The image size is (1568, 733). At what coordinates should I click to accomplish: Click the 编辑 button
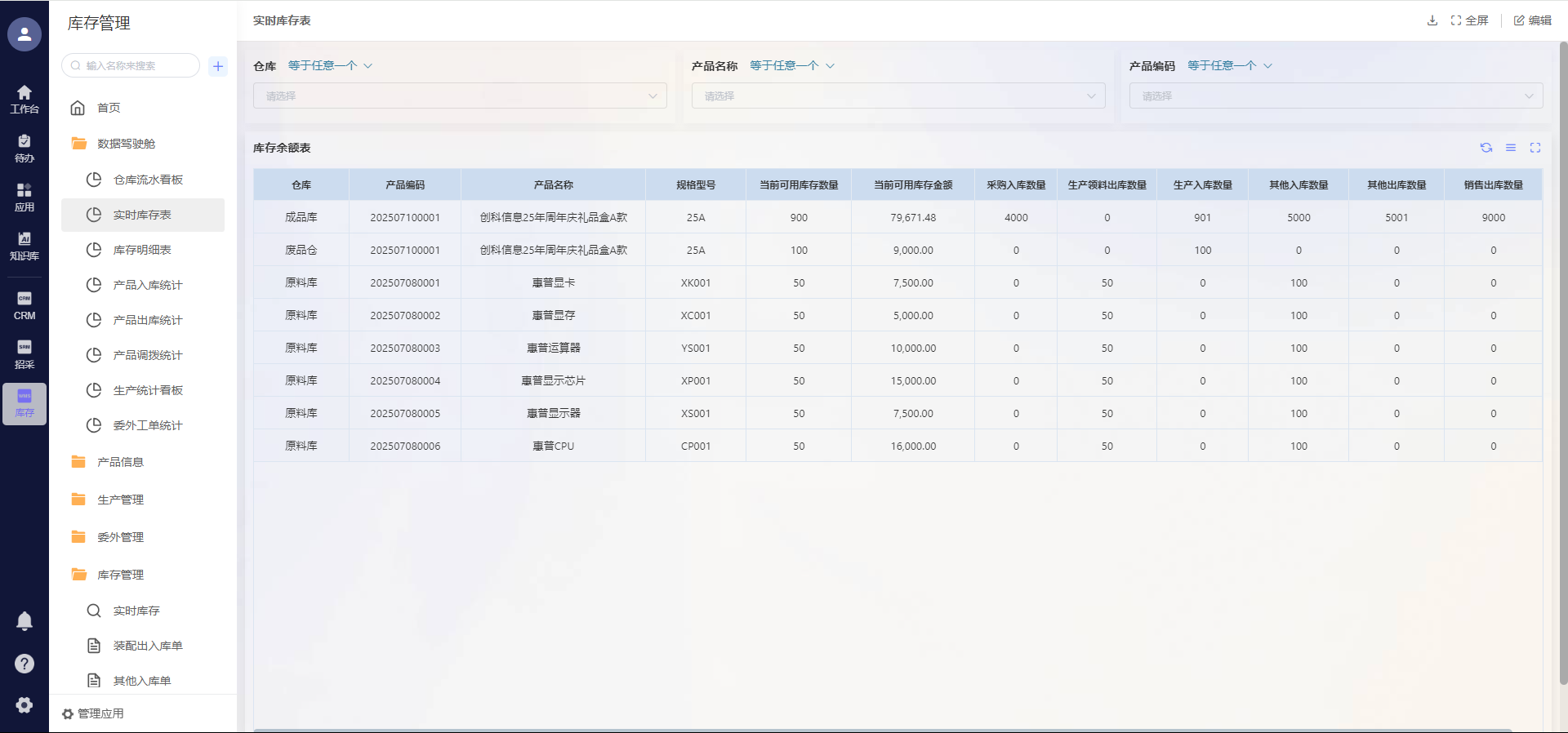click(1532, 20)
